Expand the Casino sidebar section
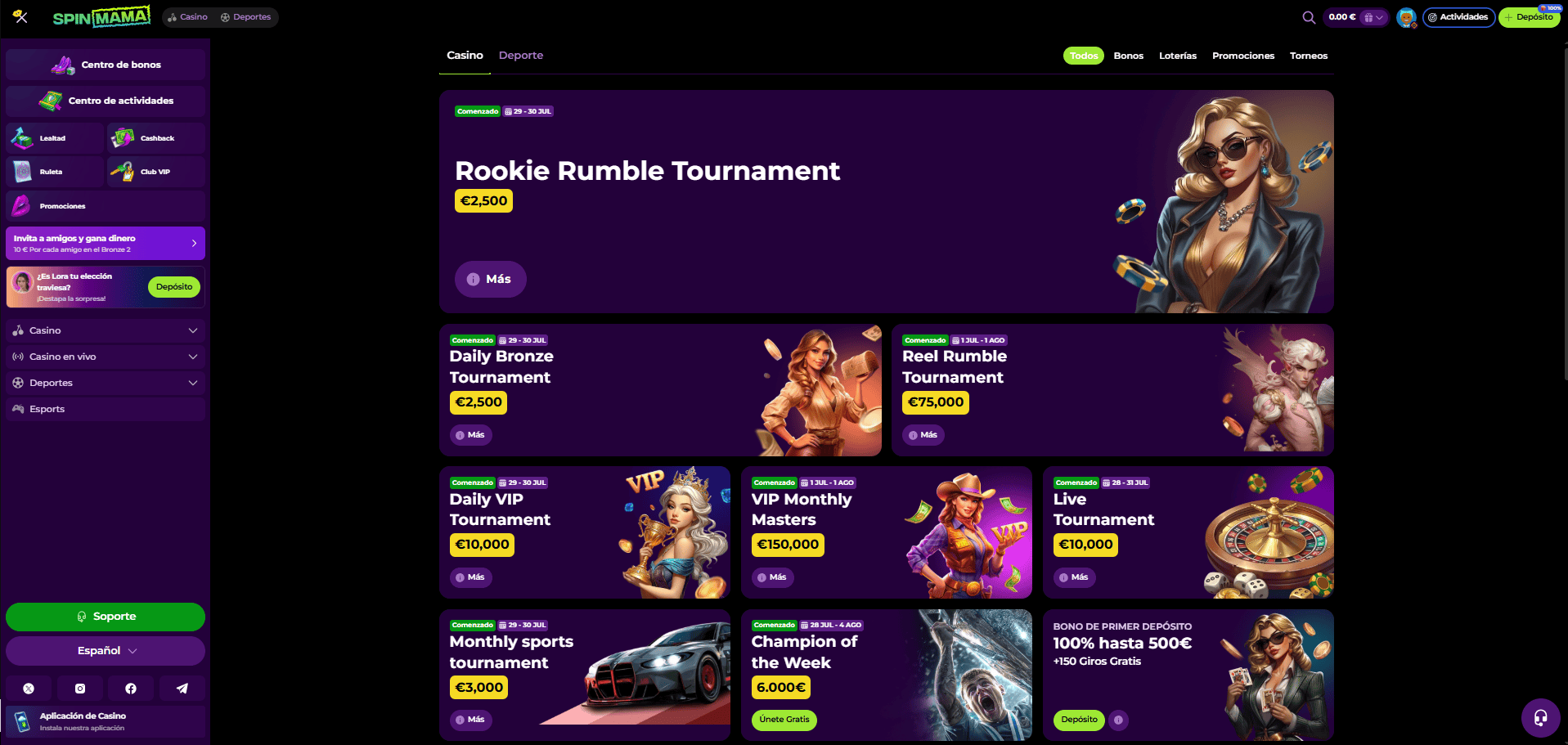 click(x=106, y=330)
